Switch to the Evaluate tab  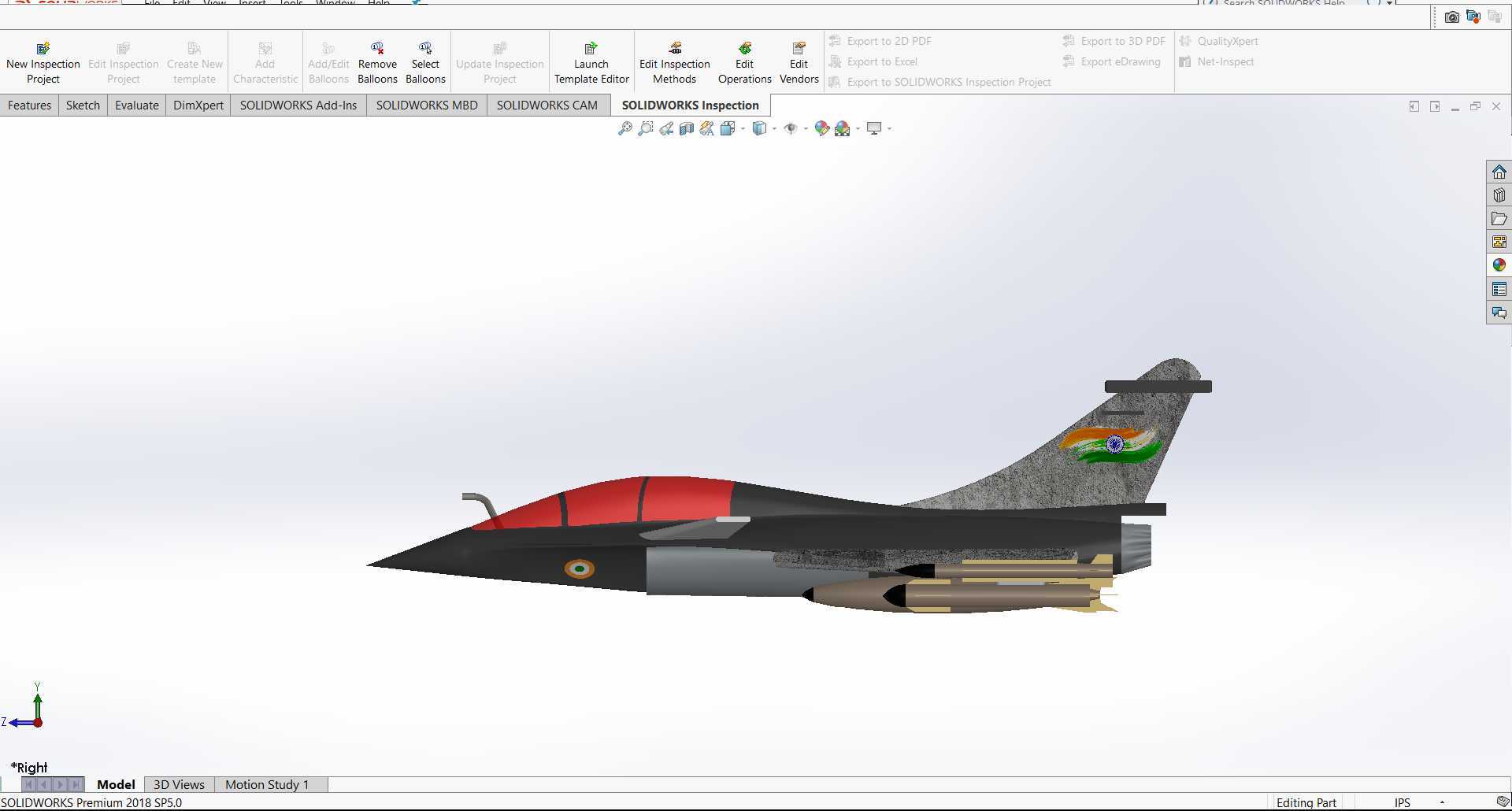[x=137, y=106]
